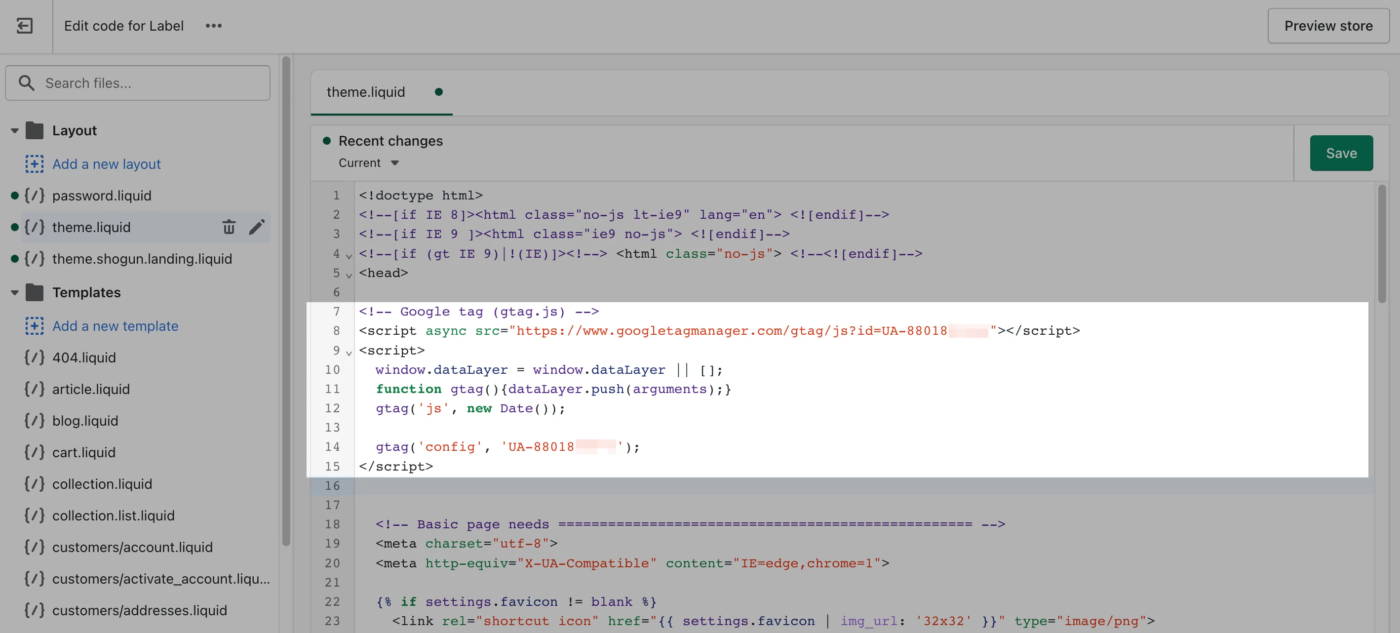This screenshot has width=1400, height=633.
Task: Click the code icon beside customers/activate_account.liquid
Action: tap(35, 579)
